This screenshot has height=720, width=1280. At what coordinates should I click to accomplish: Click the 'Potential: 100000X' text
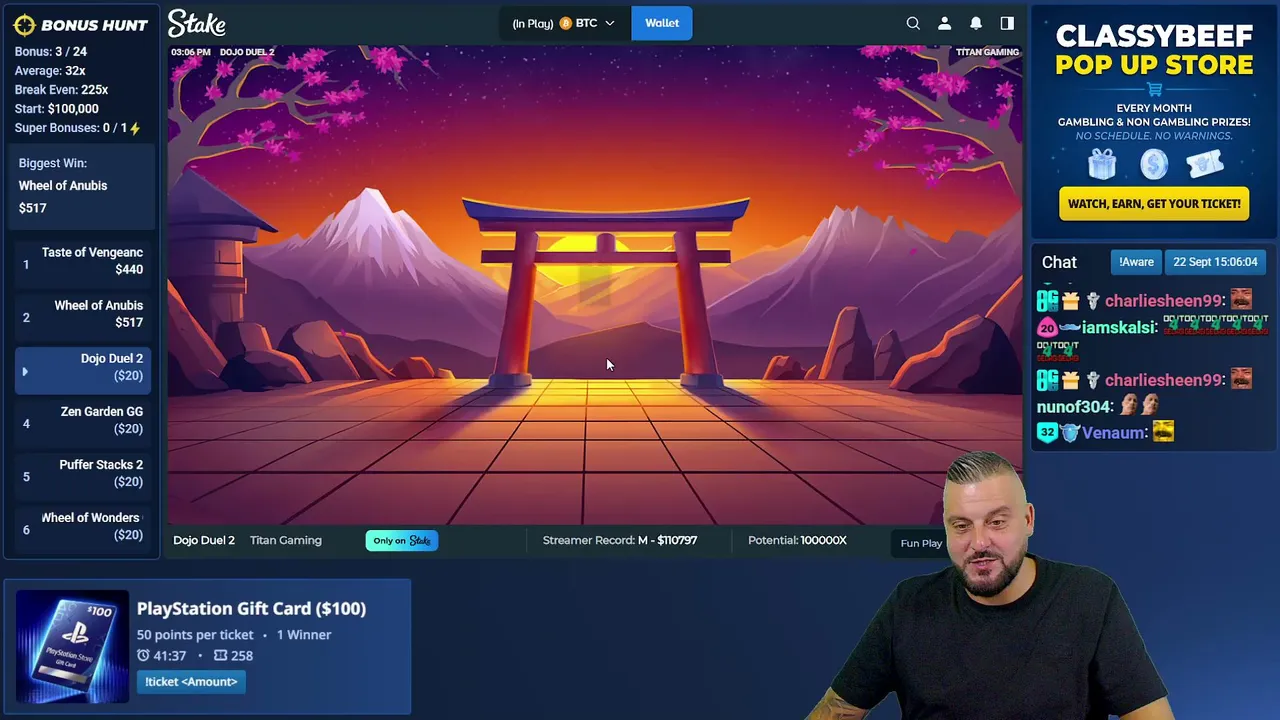coord(797,540)
